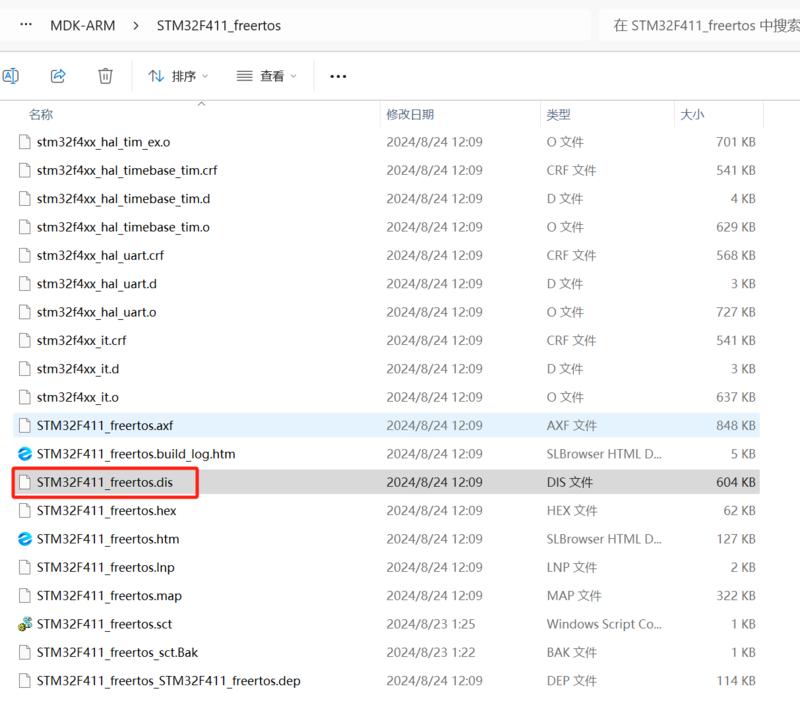Click the 2024/8/23 1:22 date cell
800x705 pixels.
431,652
